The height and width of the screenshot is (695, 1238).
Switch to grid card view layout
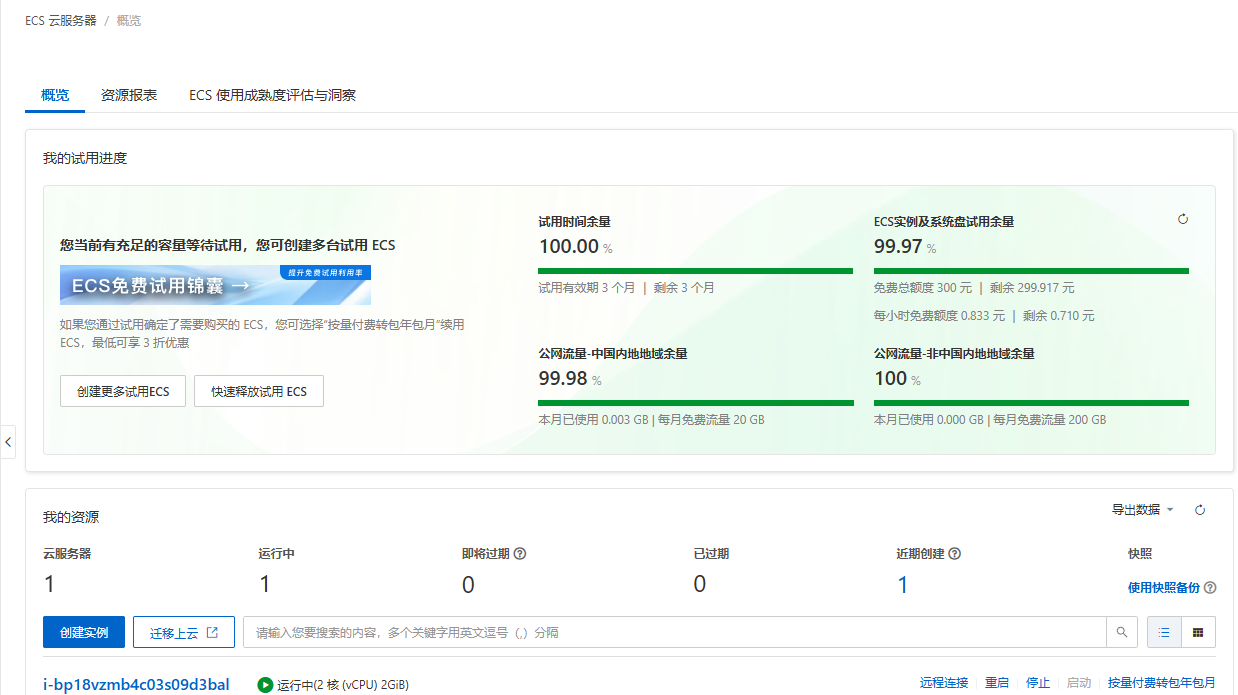pos(1198,632)
